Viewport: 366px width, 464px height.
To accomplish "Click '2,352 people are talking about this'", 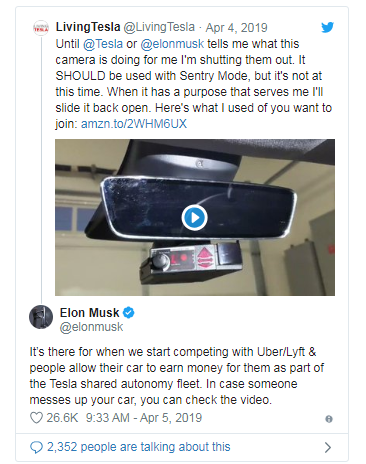I will coord(139,447).
